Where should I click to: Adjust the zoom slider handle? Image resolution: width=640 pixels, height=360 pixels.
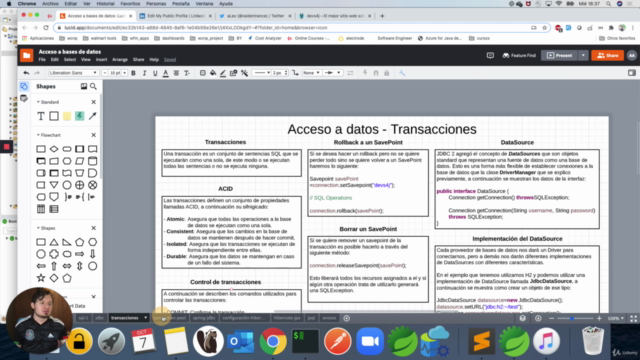pyautogui.click(x=572, y=318)
